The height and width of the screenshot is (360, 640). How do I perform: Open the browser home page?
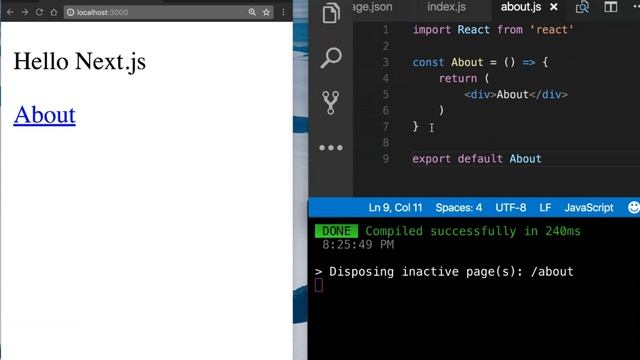(x=53, y=12)
